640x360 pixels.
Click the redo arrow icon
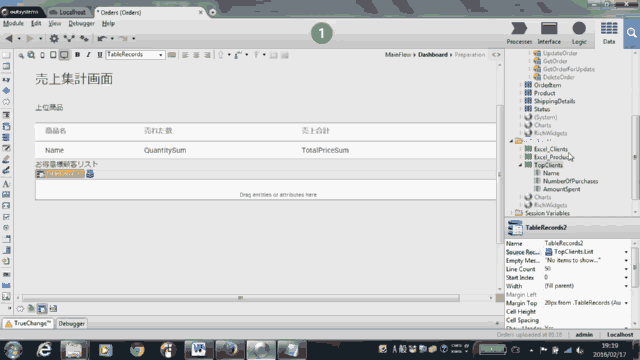pos(123,38)
